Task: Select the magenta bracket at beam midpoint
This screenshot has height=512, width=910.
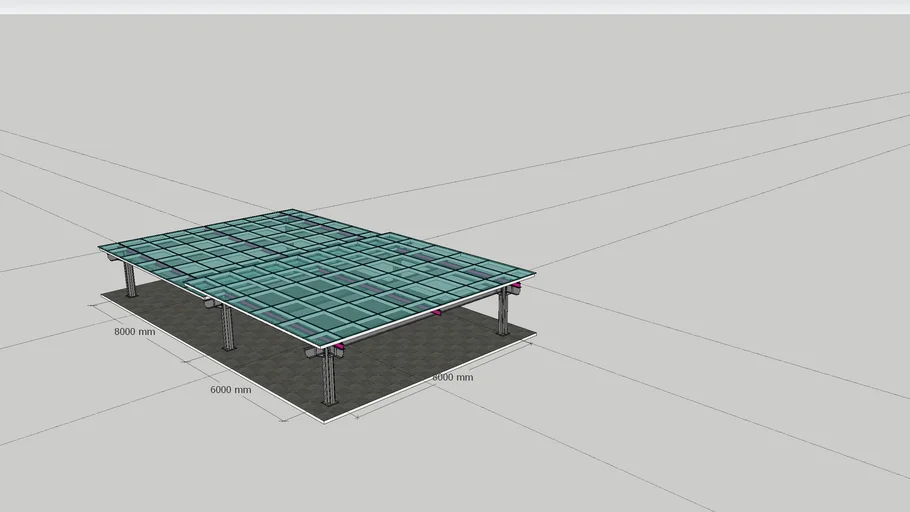Action: coord(437,313)
